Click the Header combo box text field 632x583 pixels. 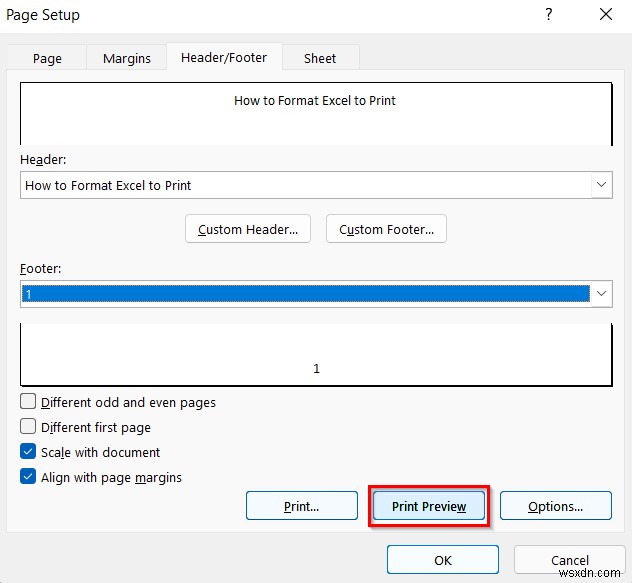(300, 185)
